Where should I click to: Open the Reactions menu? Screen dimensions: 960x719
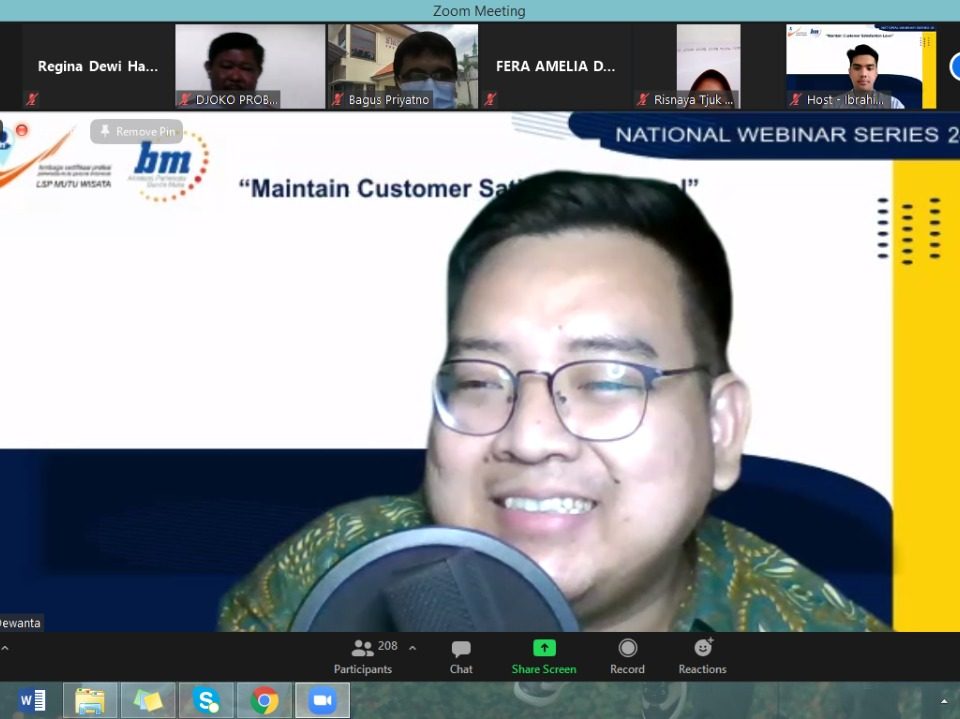point(702,657)
